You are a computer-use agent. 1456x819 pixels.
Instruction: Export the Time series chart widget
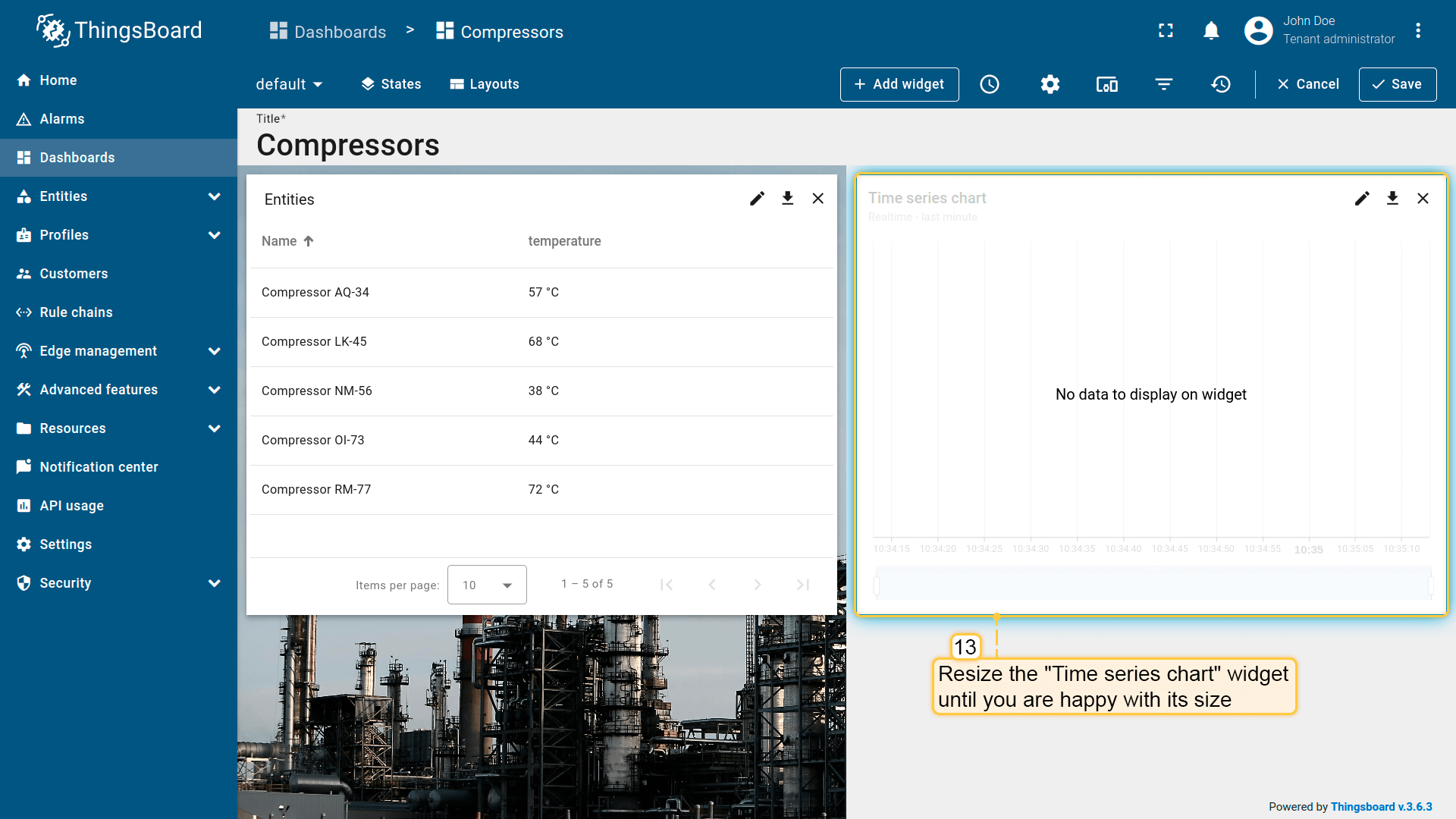click(1392, 199)
